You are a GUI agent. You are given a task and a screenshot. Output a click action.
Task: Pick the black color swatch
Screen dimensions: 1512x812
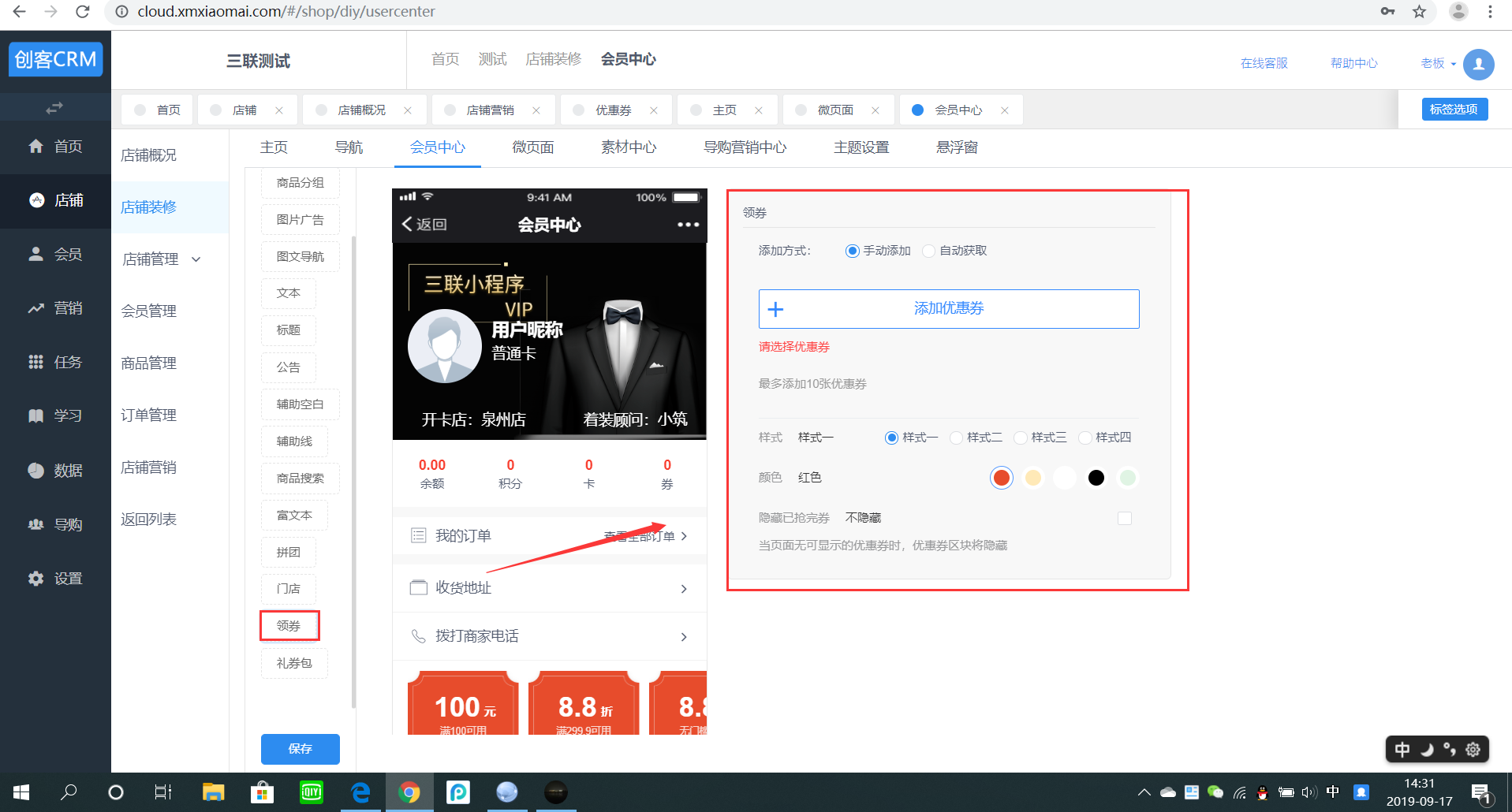pyautogui.click(x=1096, y=478)
